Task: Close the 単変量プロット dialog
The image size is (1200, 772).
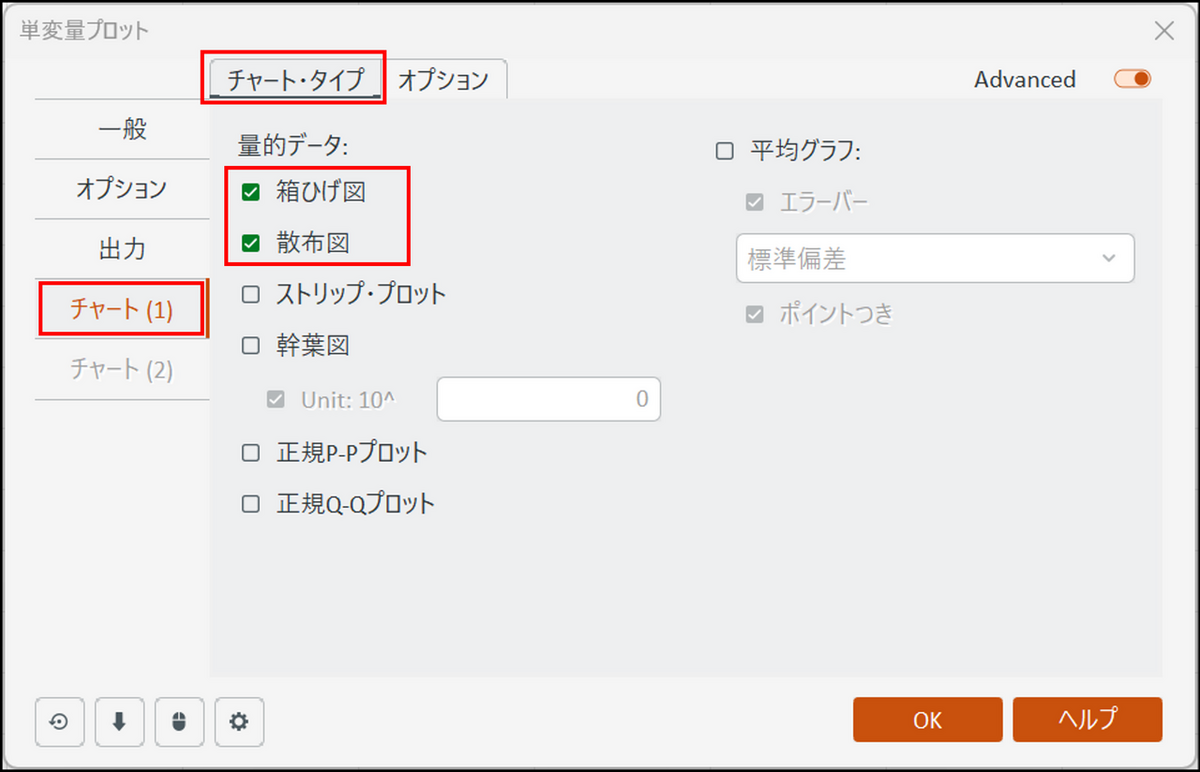Action: [1164, 30]
